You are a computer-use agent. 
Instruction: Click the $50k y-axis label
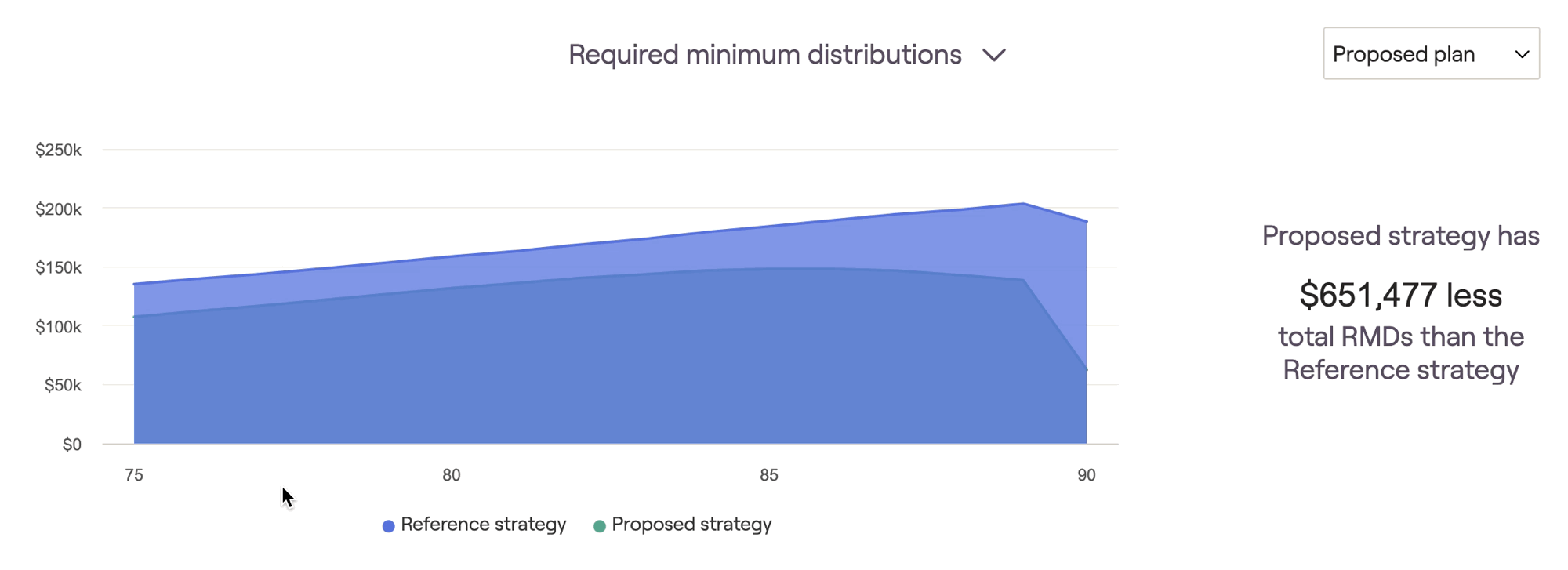point(62,386)
